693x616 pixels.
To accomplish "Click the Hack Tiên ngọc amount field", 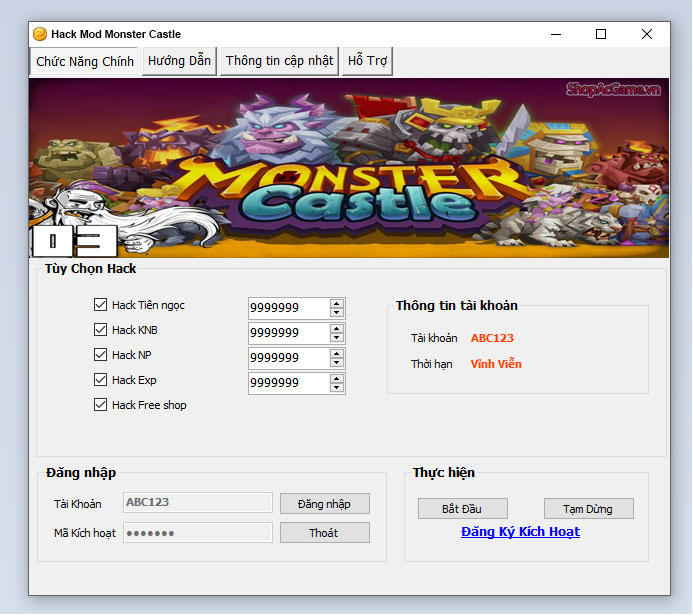I will (289, 308).
